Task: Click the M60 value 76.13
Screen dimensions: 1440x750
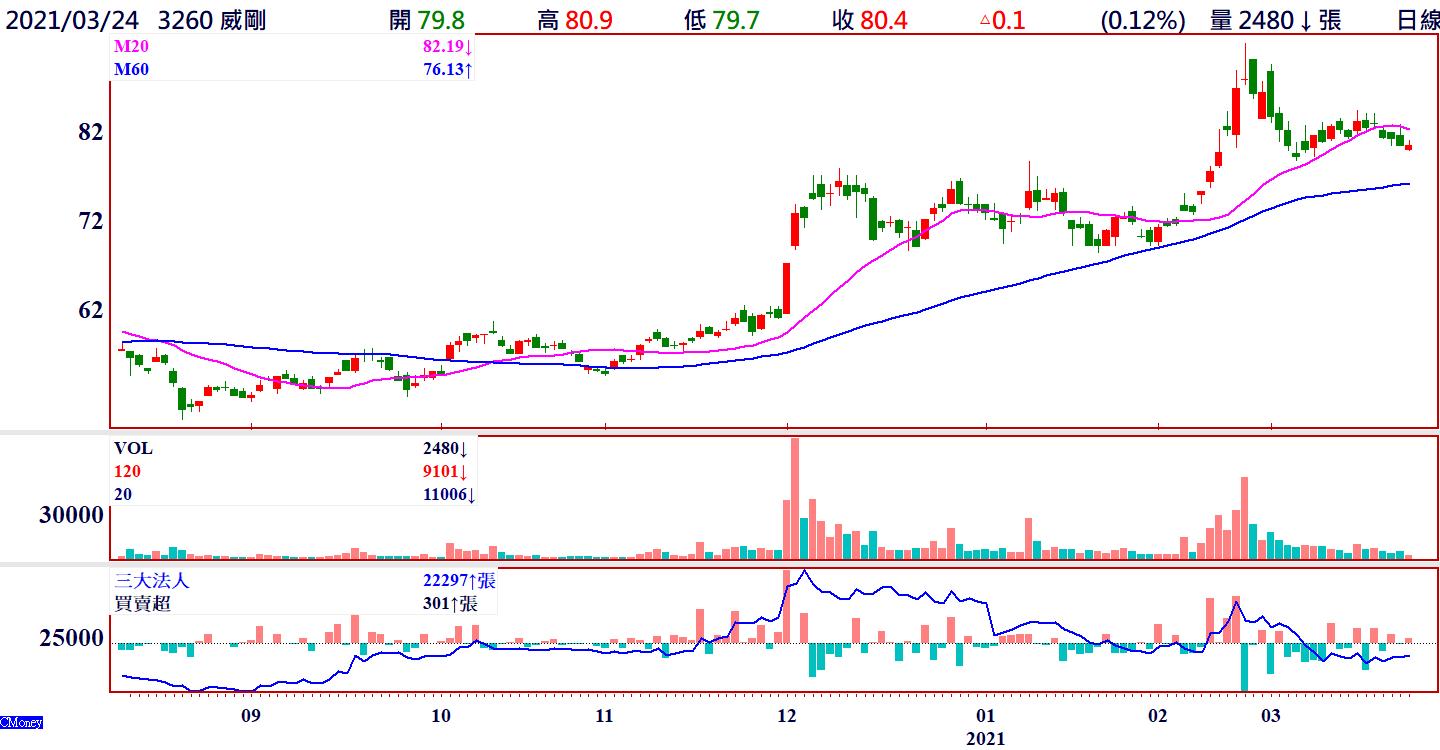Action: click(447, 69)
